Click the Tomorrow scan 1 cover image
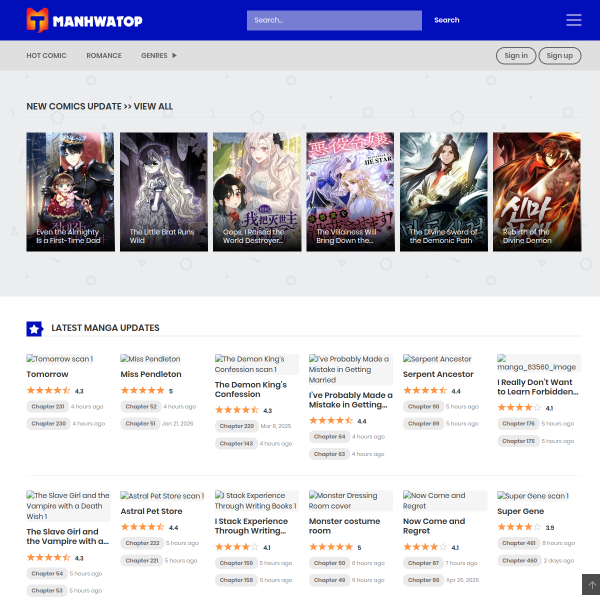Screen dimensions: 600x600 click(x=60, y=359)
